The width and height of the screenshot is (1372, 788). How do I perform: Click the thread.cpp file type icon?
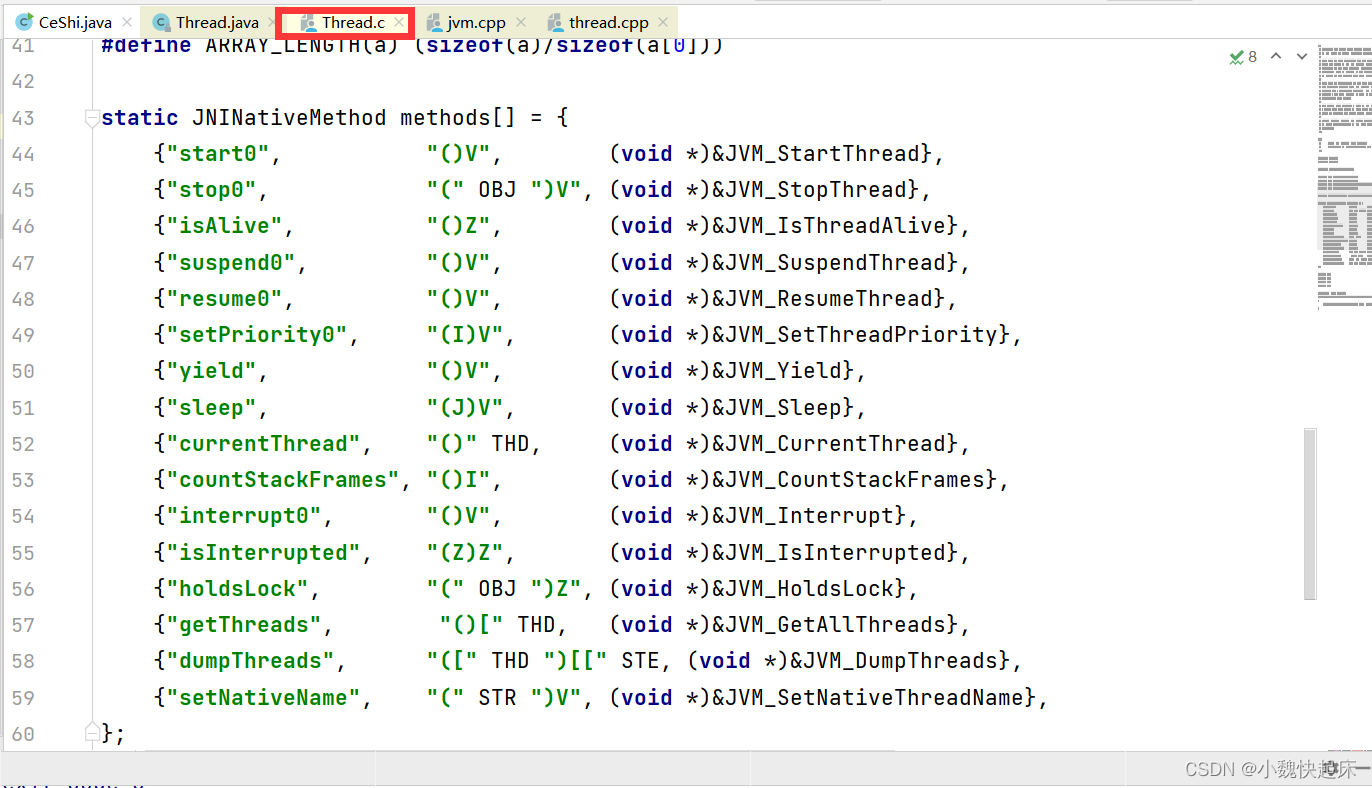click(555, 22)
